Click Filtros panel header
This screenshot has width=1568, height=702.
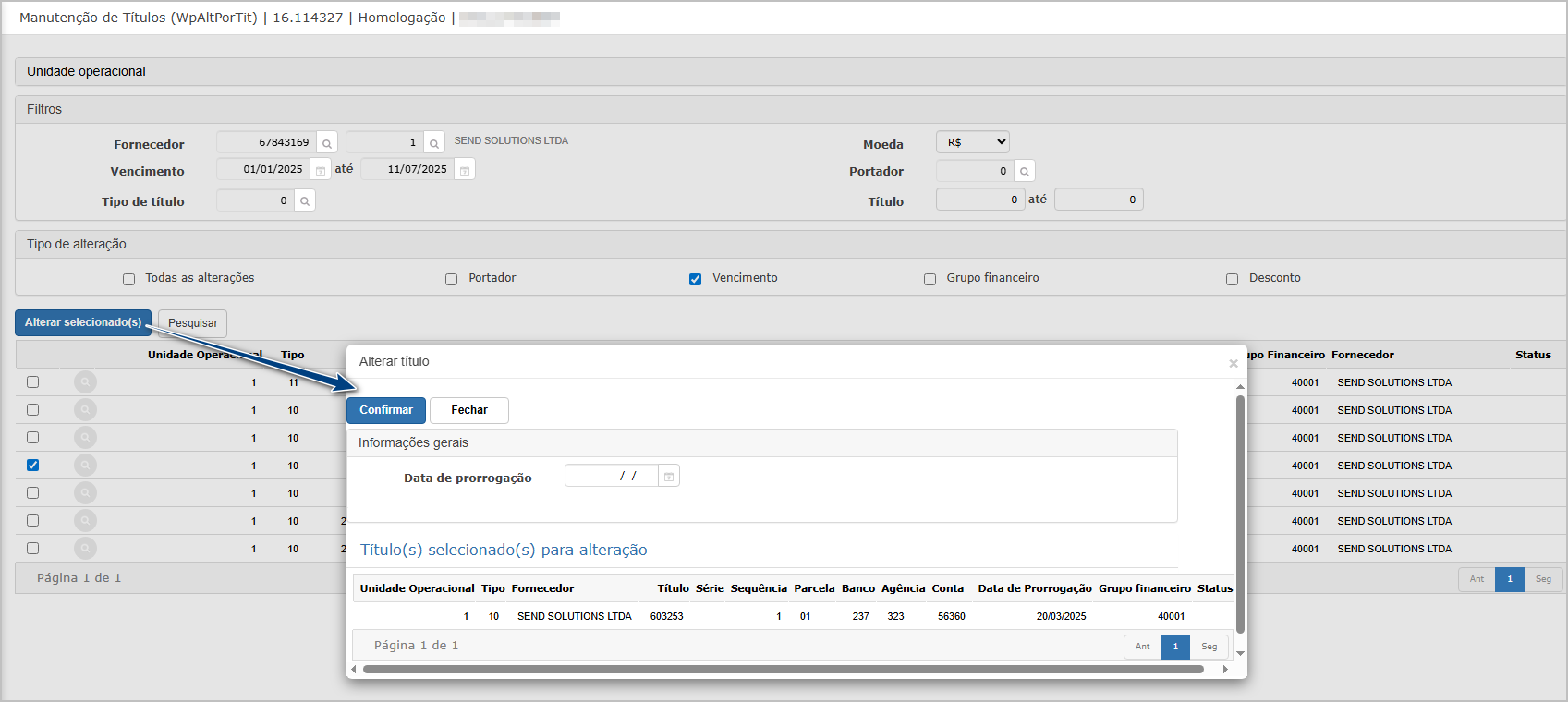point(790,109)
